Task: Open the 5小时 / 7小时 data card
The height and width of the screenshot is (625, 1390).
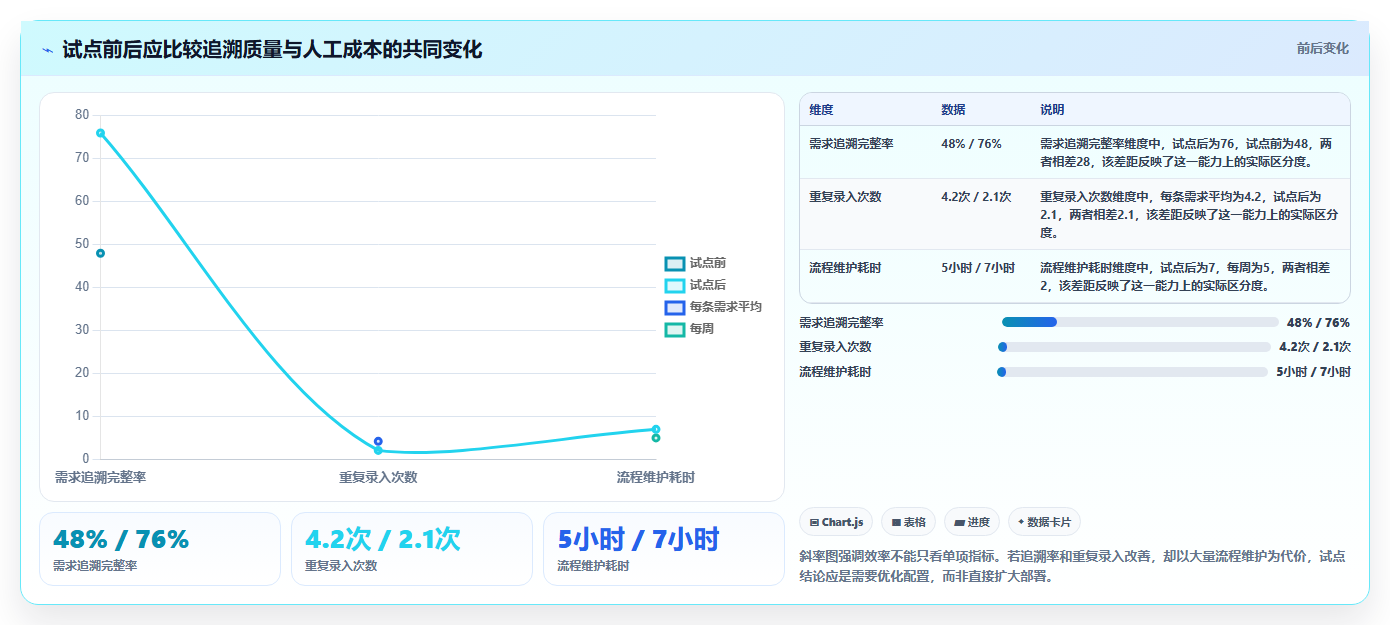Action: click(664, 549)
